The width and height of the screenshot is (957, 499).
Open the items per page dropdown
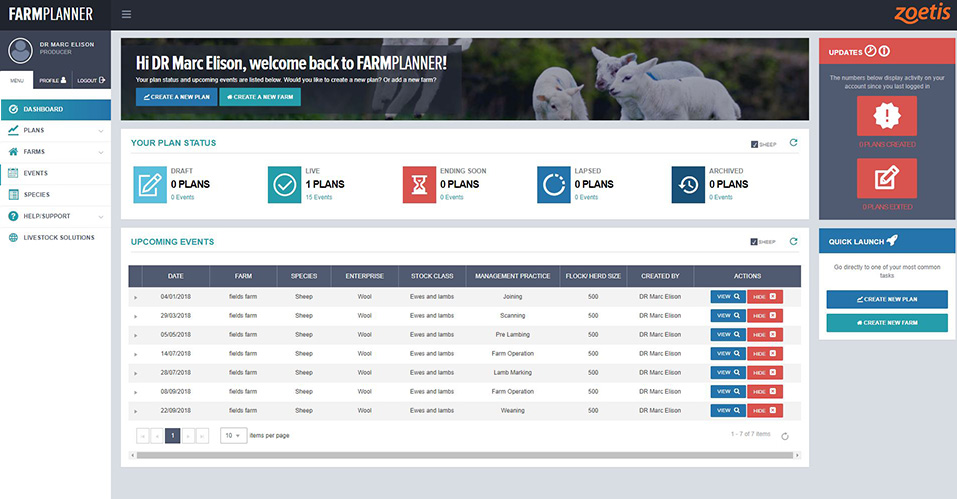(233, 436)
